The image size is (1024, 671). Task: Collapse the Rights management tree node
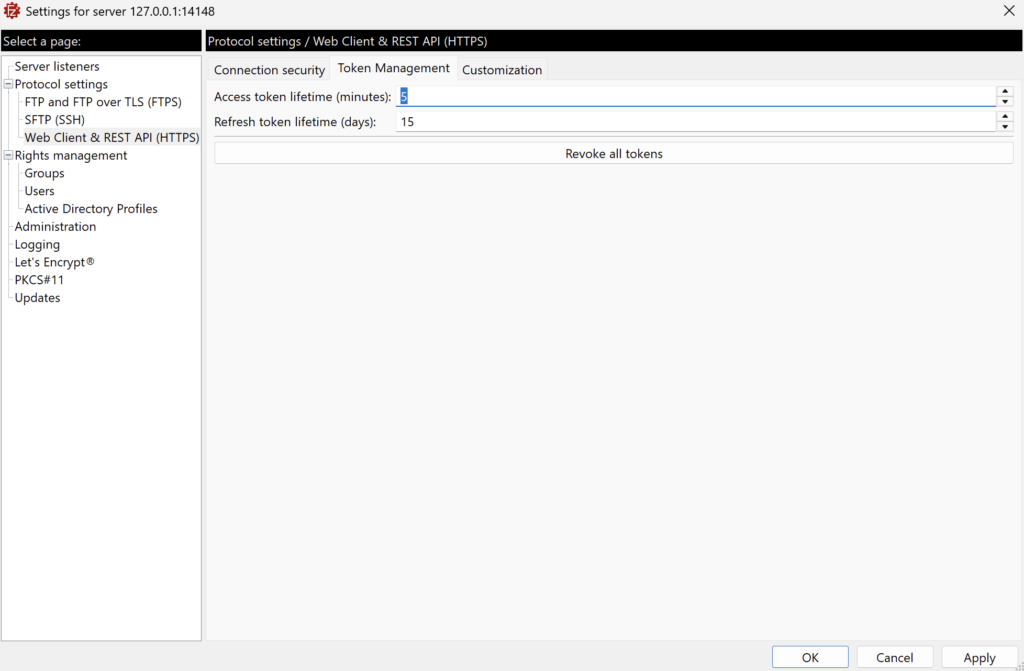tap(8, 155)
